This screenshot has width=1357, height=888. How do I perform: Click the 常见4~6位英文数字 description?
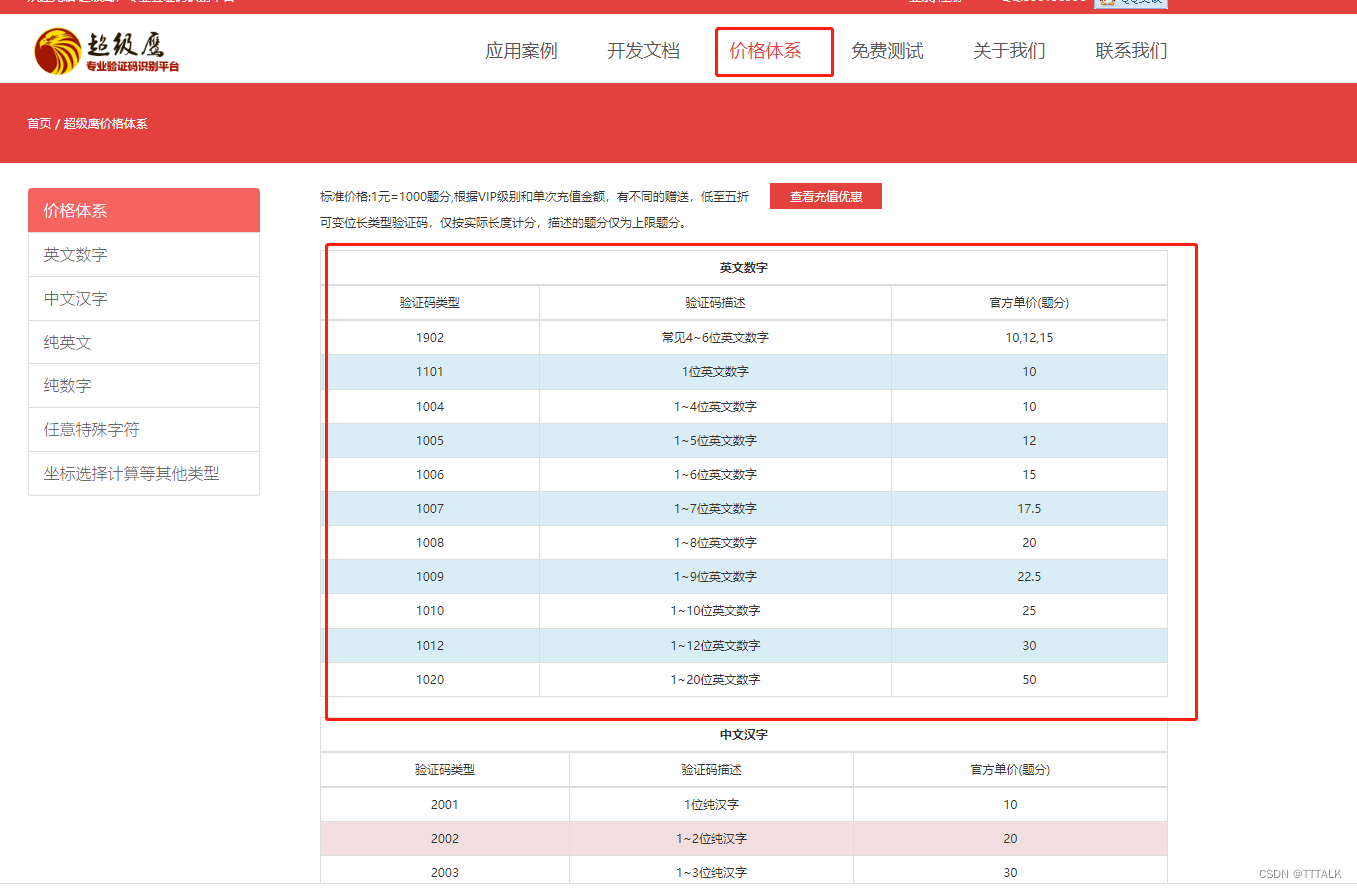[x=715, y=338]
